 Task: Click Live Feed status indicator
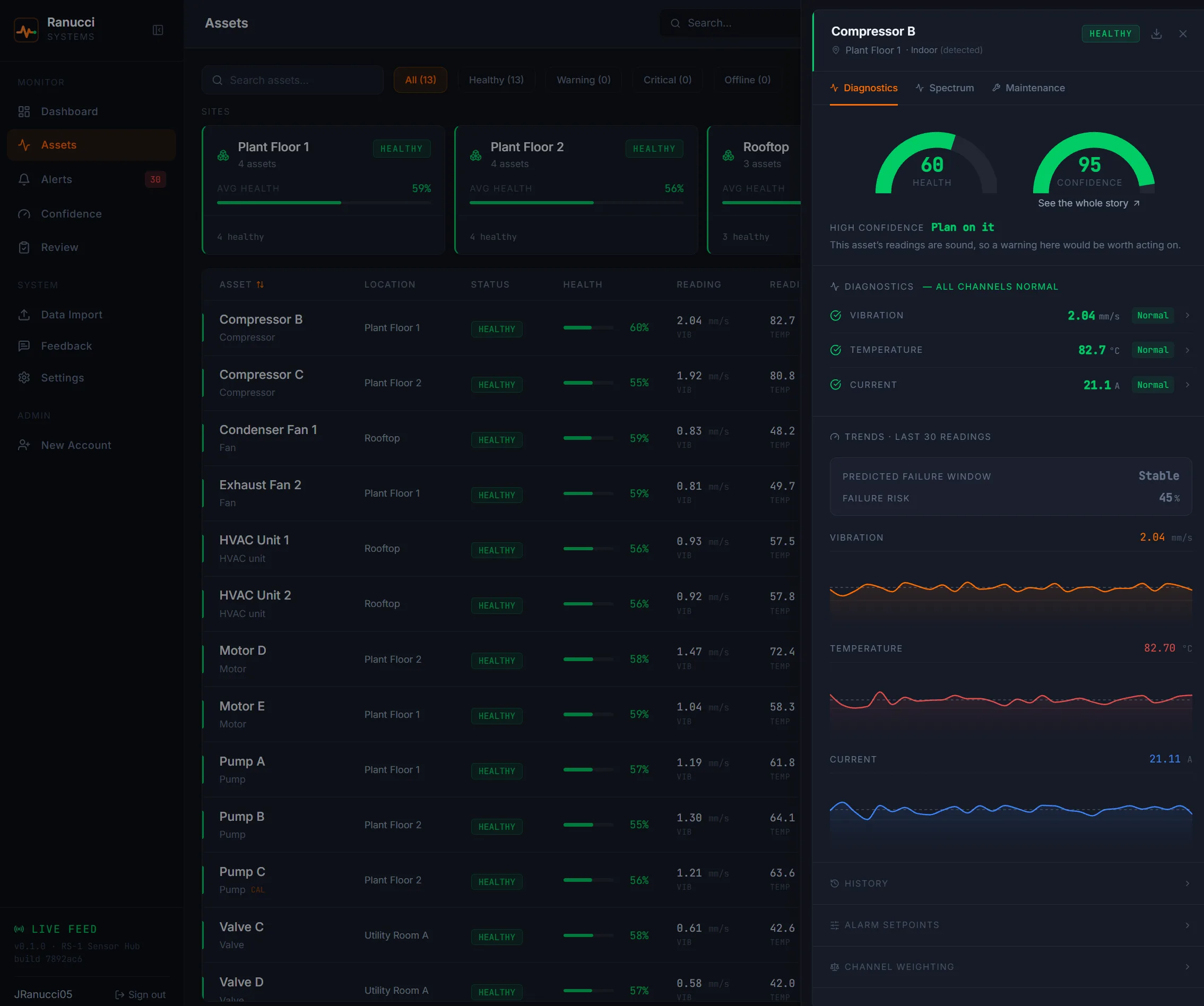click(x=56, y=929)
